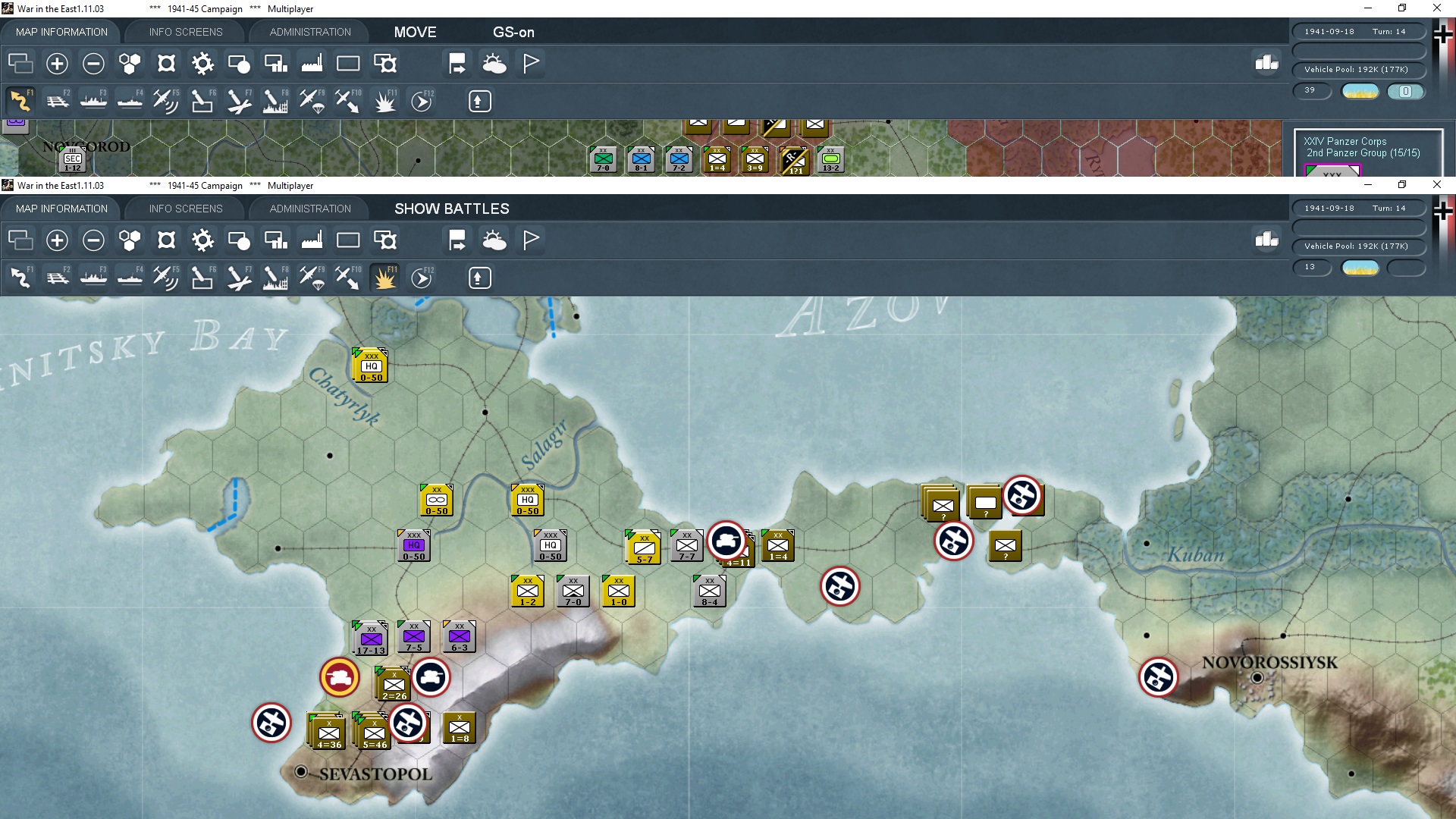This screenshot has height=819, width=1456.
Task: Click the MOVE label in top window
Action: click(414, 32)
